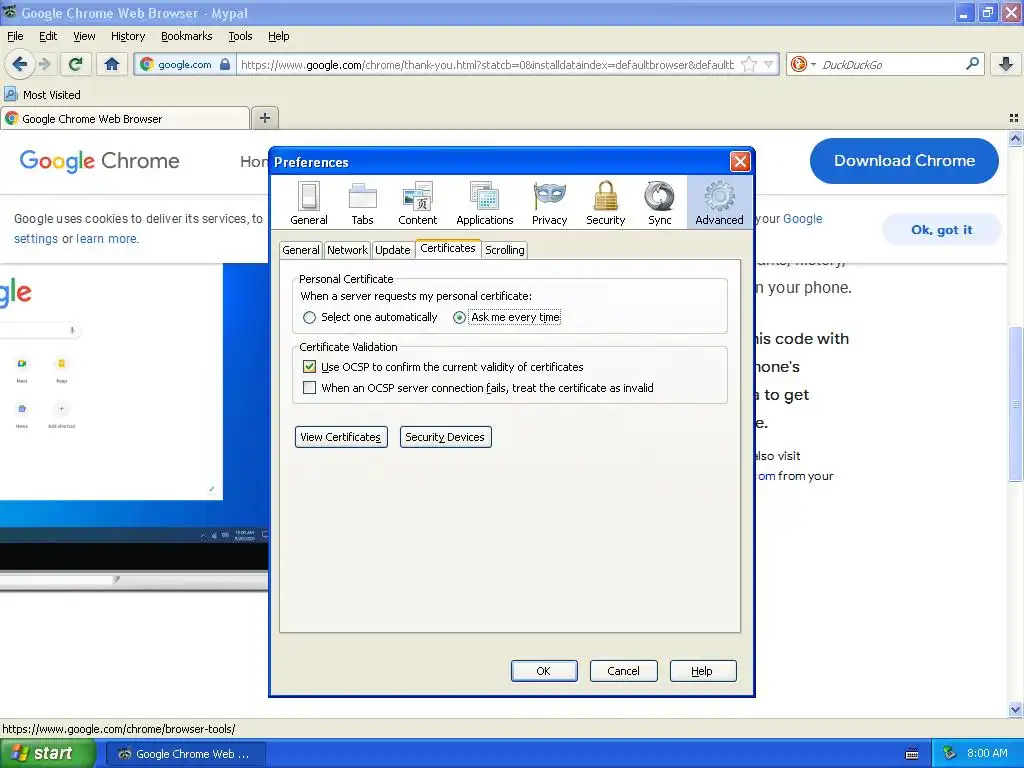The image size is (1024, 768).
Task: Click Cancel in Preferences dialog
Action: 623,671
